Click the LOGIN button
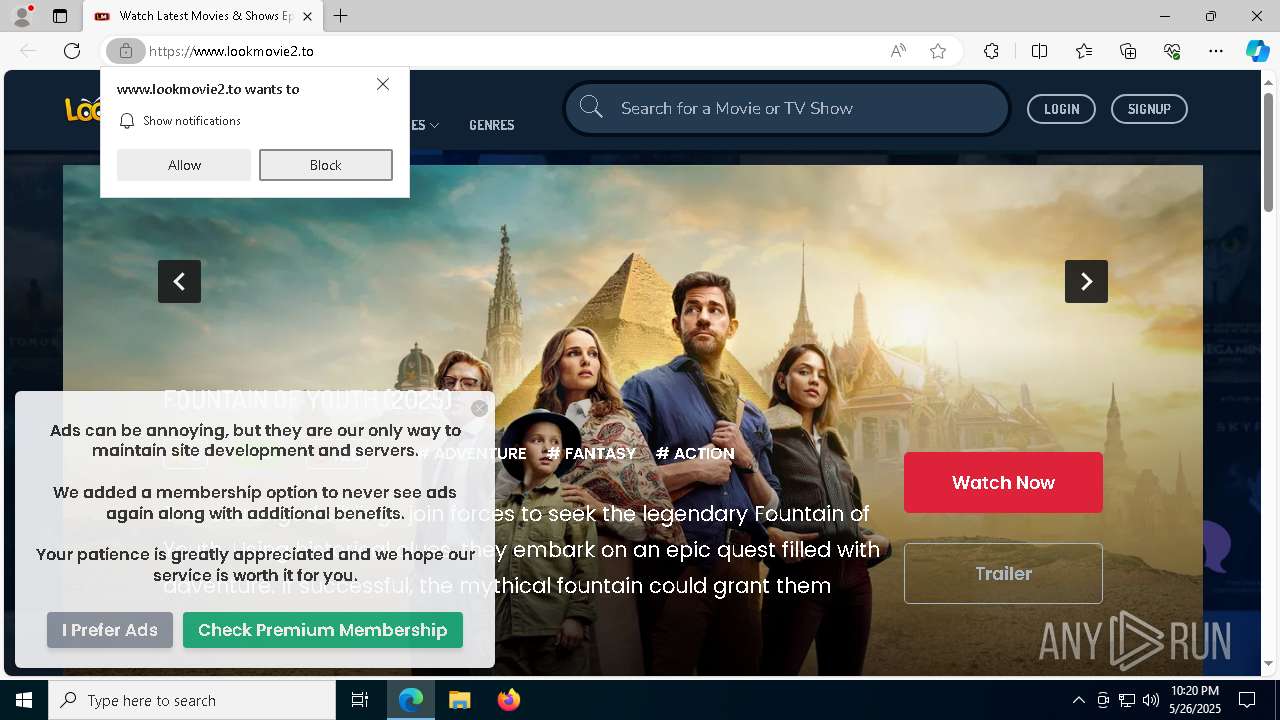This screenshot has height=720, width=1280. pyautogui.click(x=1061, y=109)
